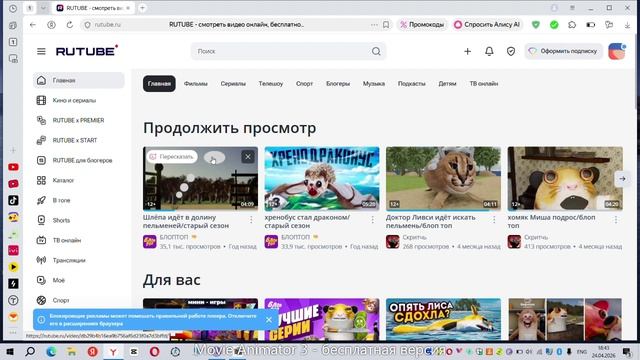Click the Оформить подписку button

tap(563, 51)
